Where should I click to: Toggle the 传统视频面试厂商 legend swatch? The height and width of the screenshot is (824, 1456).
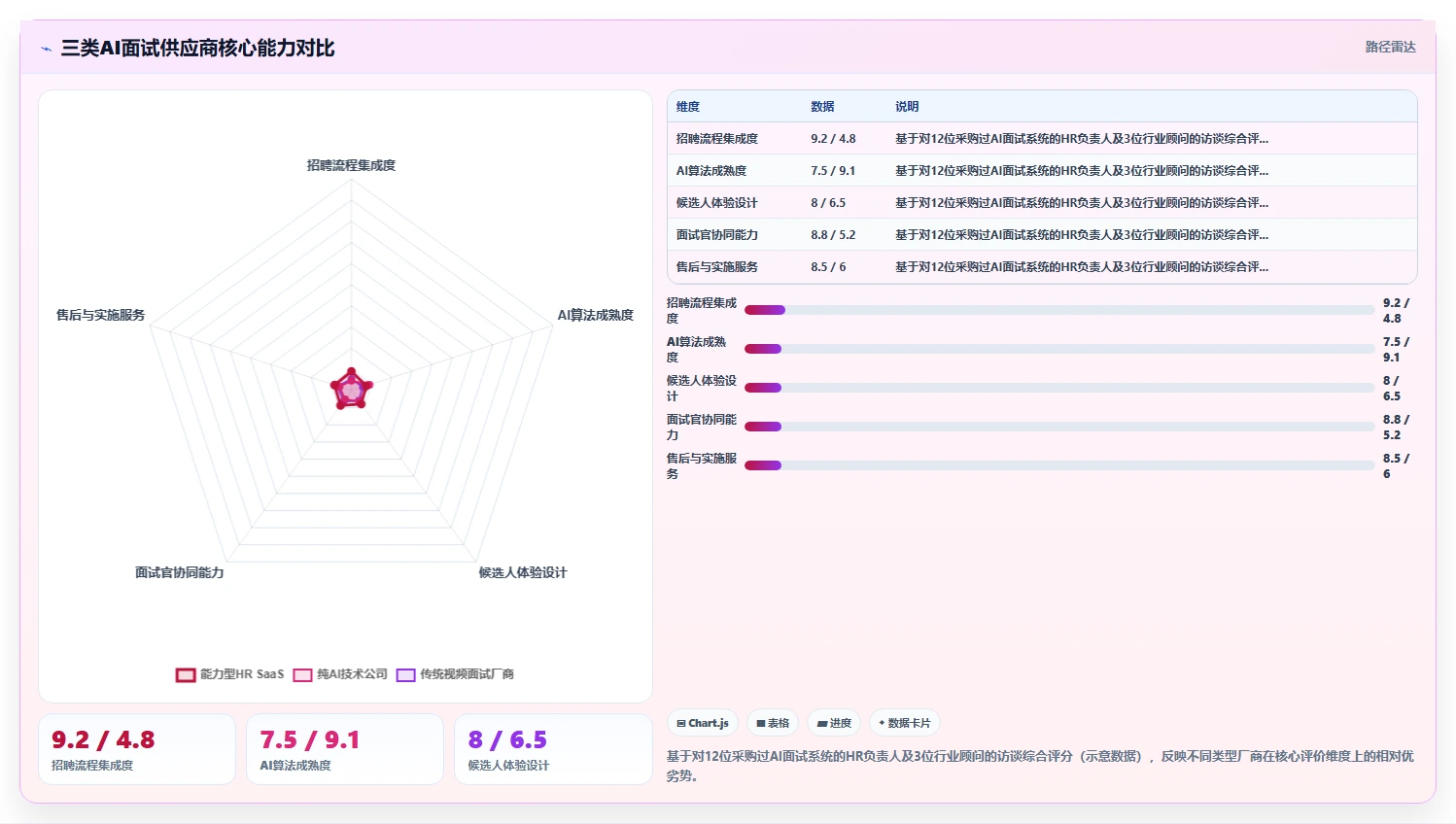coord(405,674)
